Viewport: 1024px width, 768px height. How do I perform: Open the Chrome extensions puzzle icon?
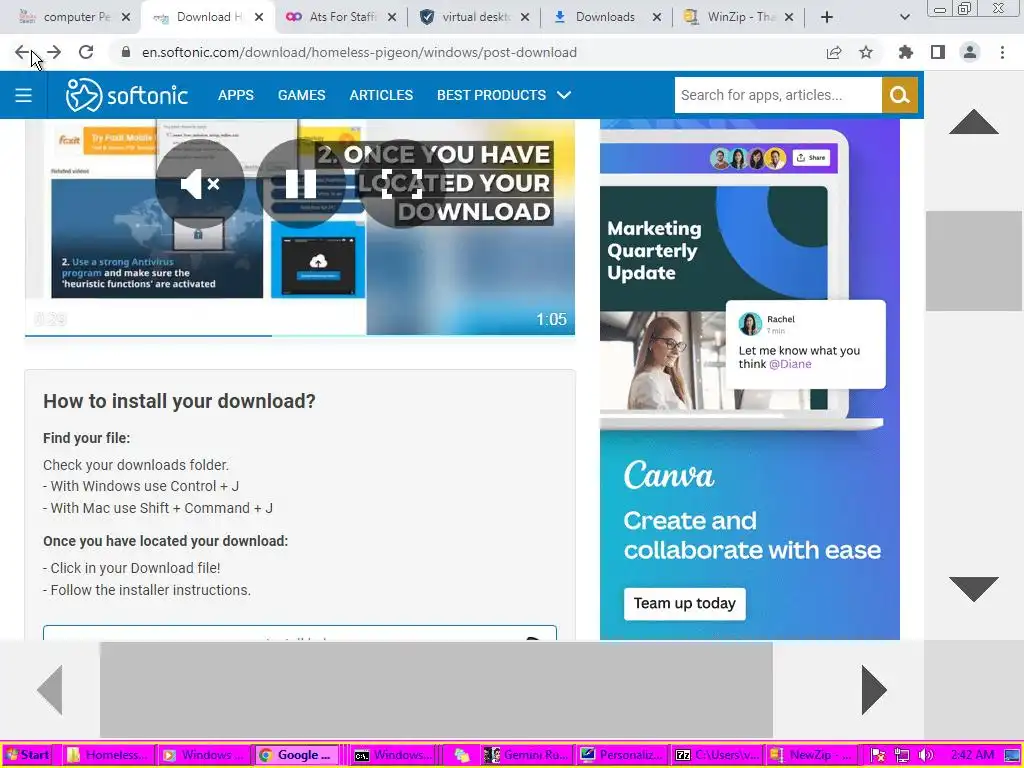tap(906, 52)
